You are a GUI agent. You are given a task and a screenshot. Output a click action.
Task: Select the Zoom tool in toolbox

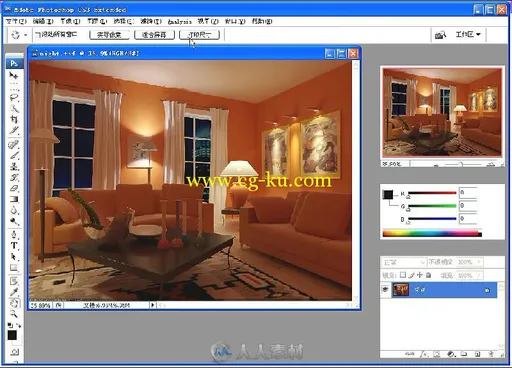click(x=14, y=314)
